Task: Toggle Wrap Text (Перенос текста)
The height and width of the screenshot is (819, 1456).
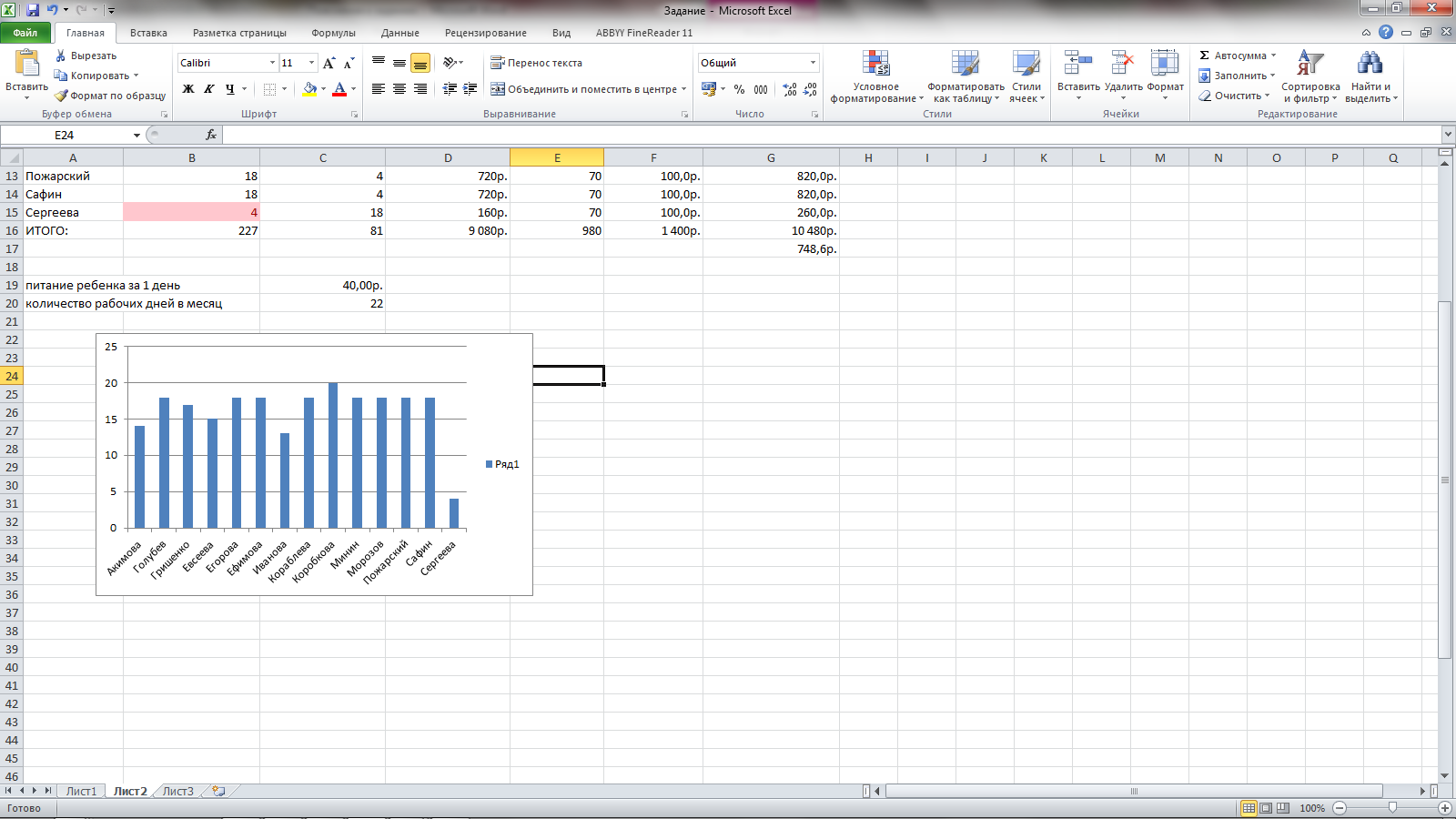Action: click(x=536, y=63)
